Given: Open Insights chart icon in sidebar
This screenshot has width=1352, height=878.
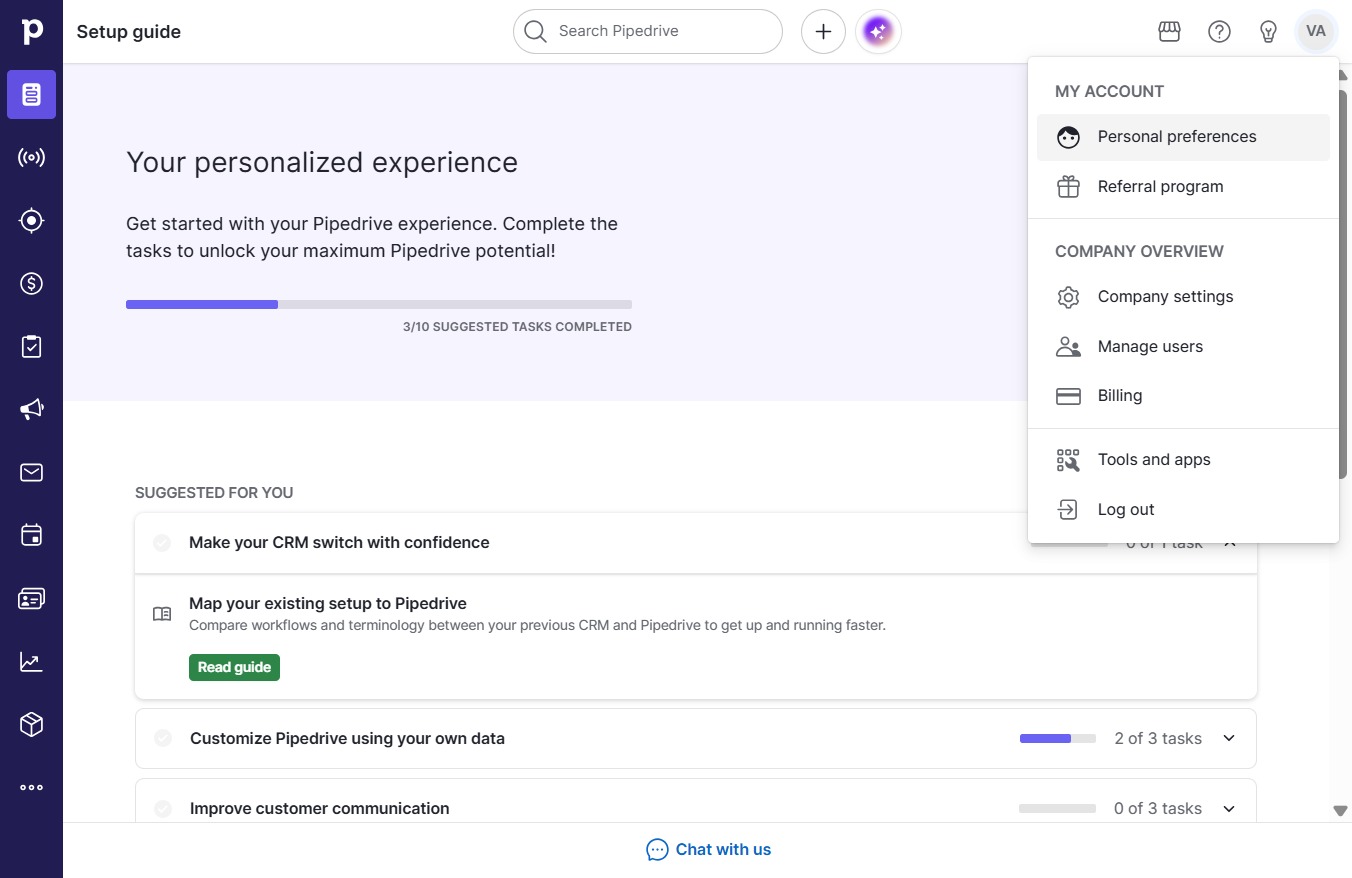Looking at the screenshot, I should pos(31,661).
